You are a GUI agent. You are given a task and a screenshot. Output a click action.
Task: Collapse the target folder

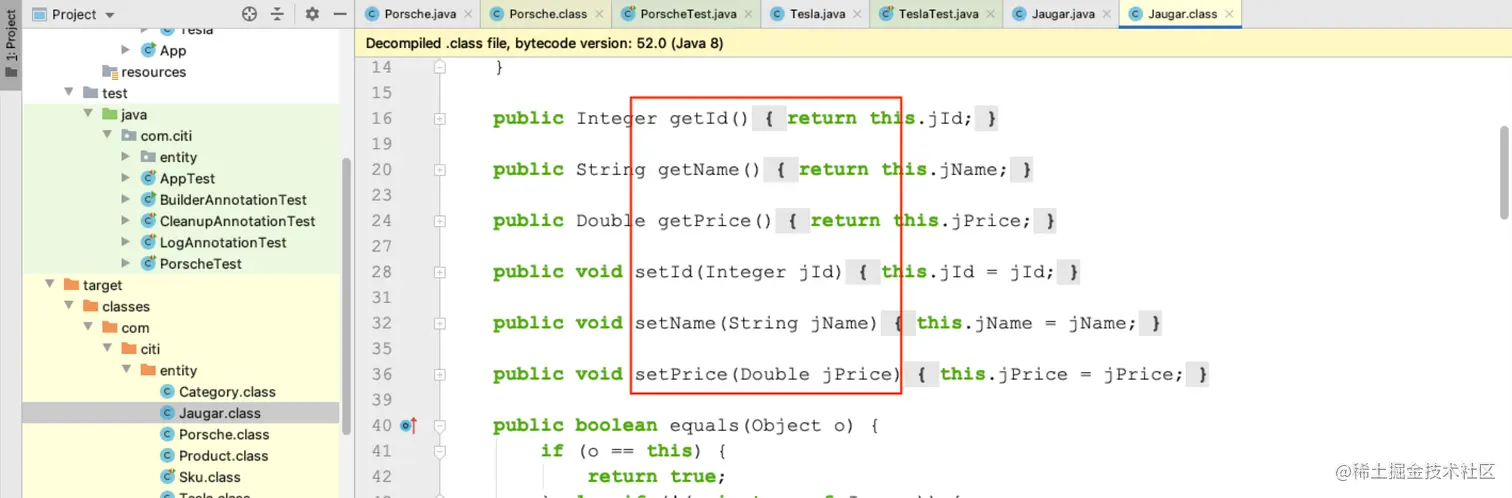tap(50, 285)
